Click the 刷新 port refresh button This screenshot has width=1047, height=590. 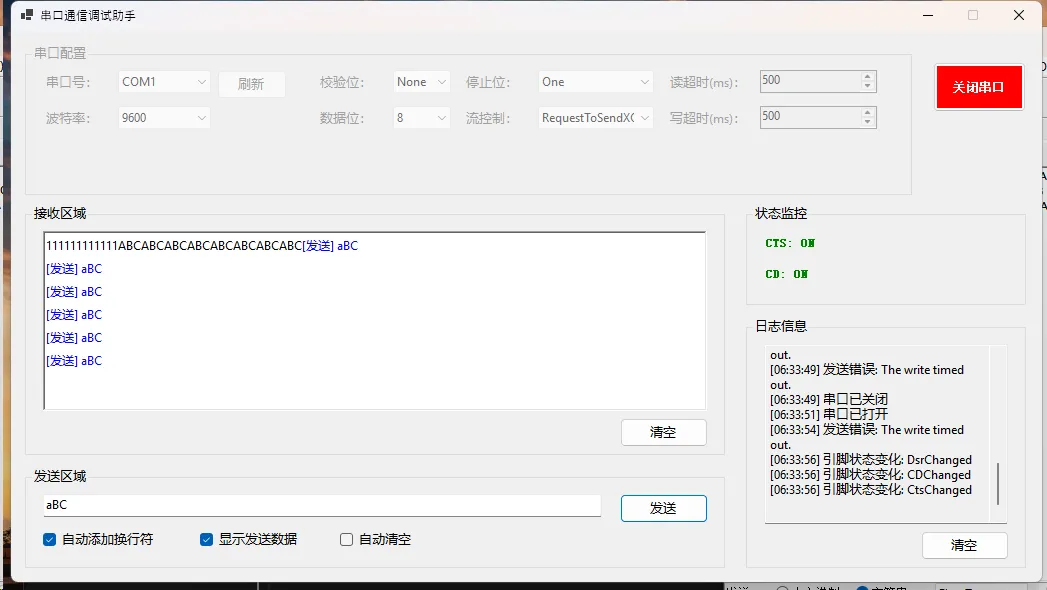click(251, 84)
